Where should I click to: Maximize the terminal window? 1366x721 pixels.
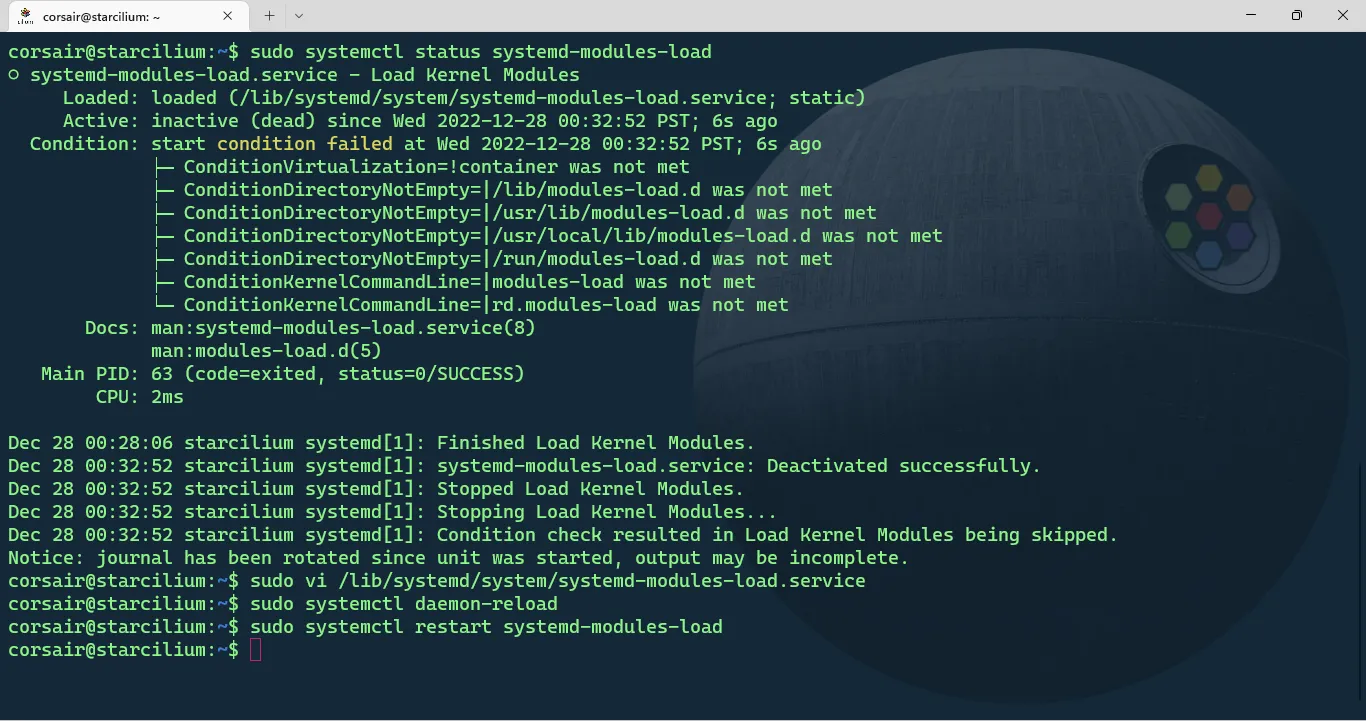[x=1297, y=15]
